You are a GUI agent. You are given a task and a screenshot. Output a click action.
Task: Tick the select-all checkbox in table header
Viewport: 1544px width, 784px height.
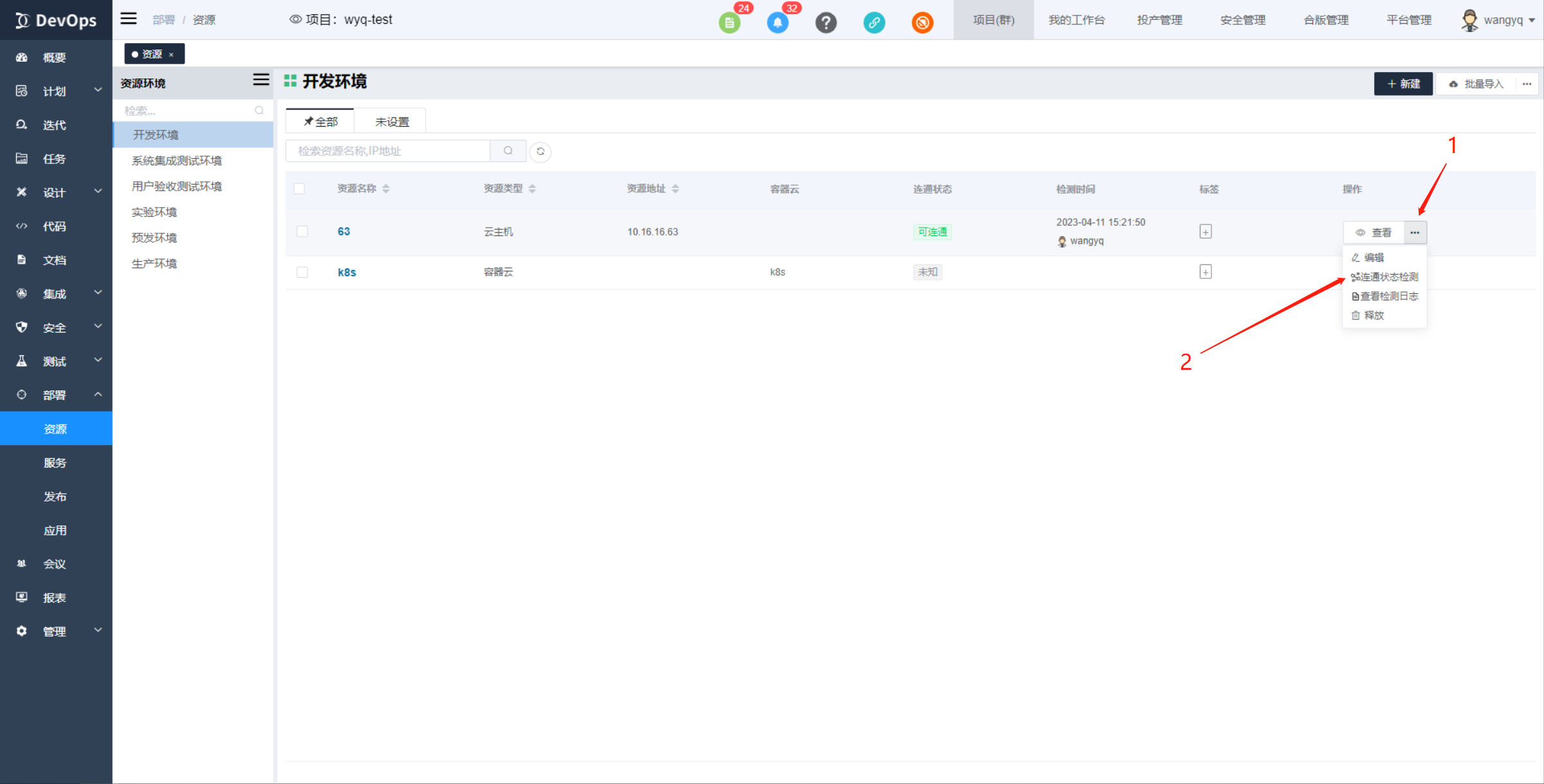pyautogui.click(x=299, y=188)
